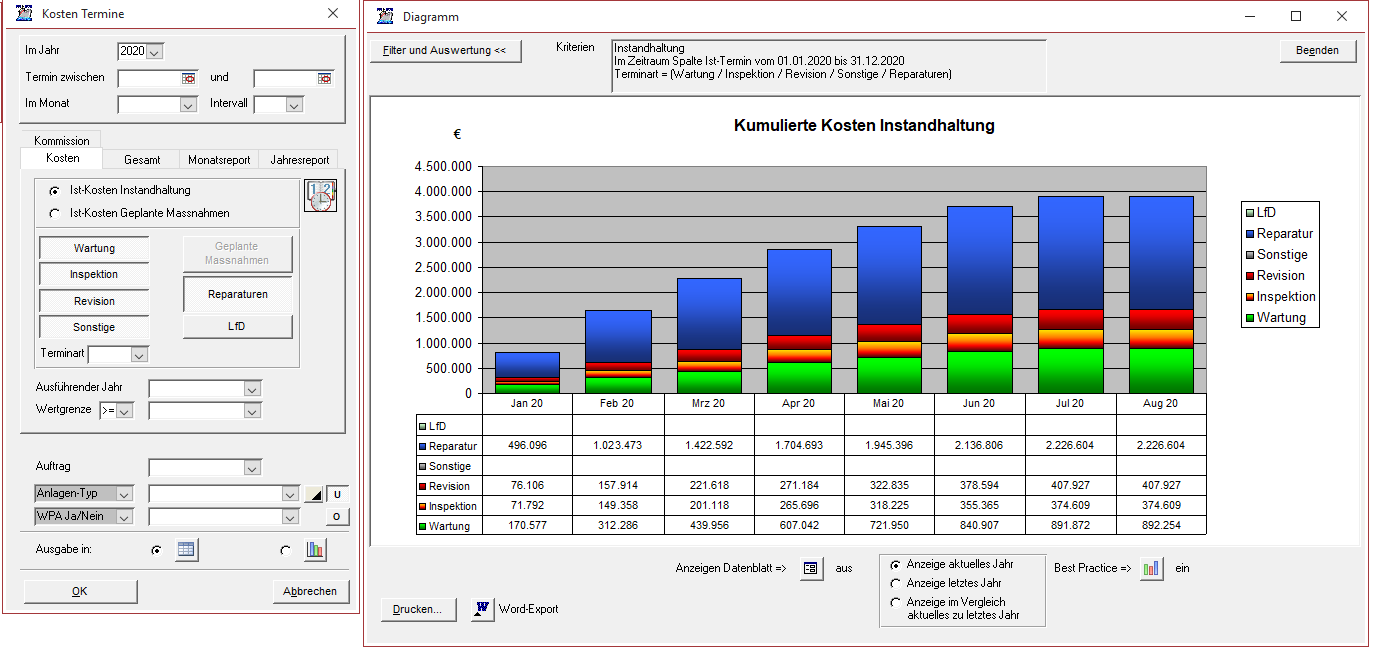Screen dimensions: 1375x656
Task: Open the calendar picker beside Termin zwischen
Action: point(187,77)
